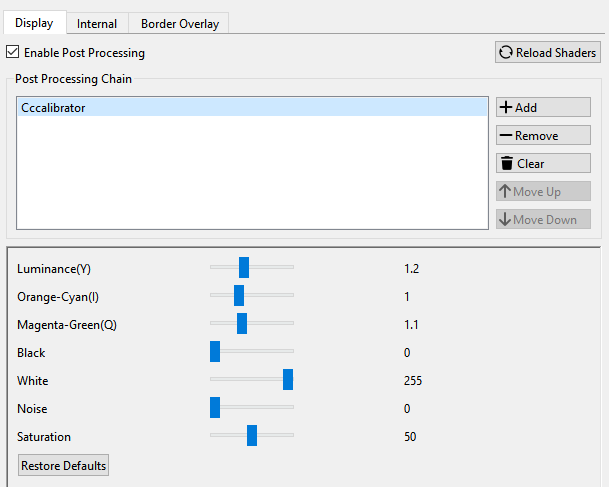The image size is (609, 487).
Task: Click the Post Processing Chain group title
Action: click(x=73, y=79)
